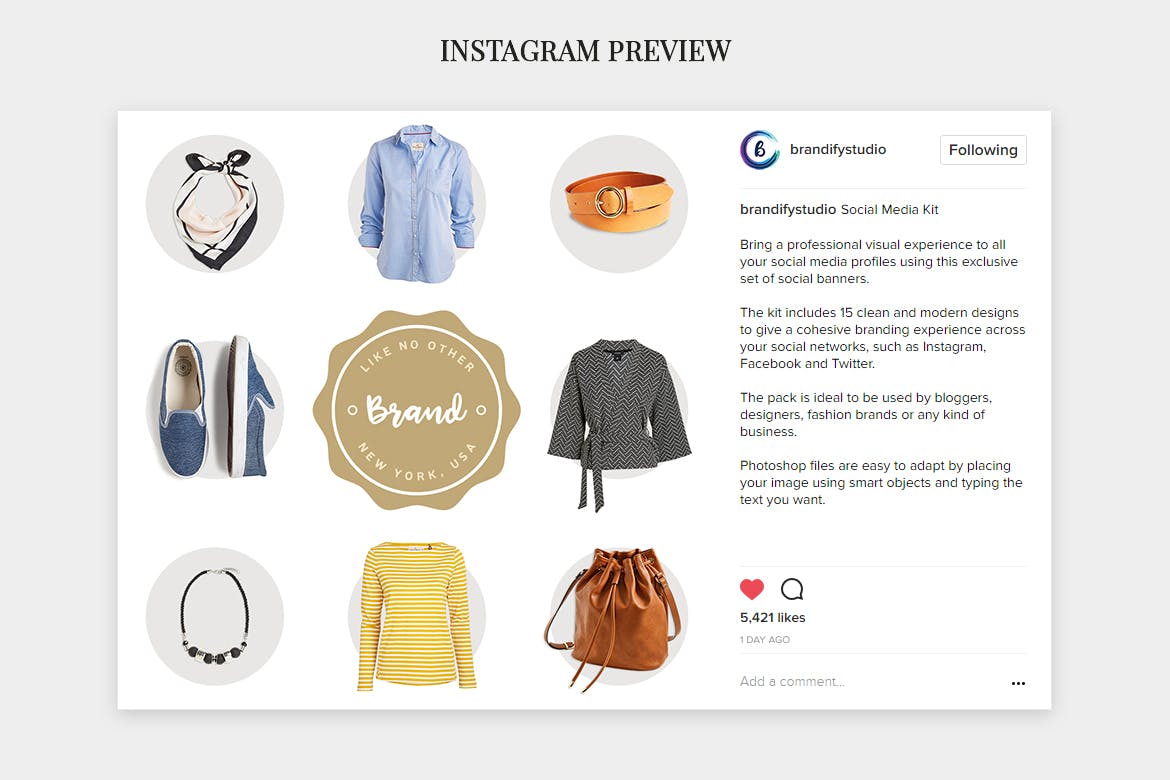
Task: Select the yellow striped top image
Action: [x=416, y=617]
